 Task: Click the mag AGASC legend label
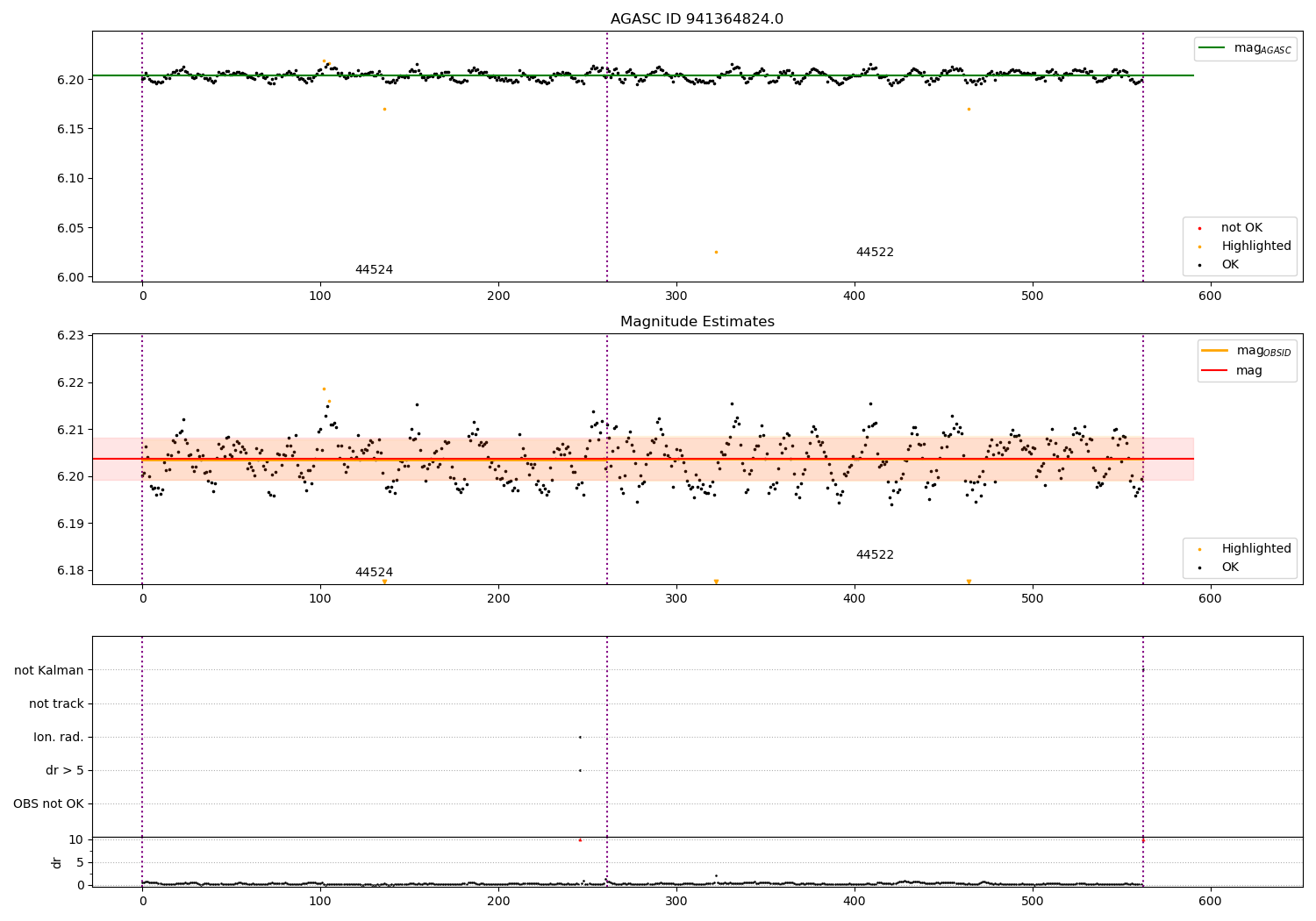point(1262,48)
